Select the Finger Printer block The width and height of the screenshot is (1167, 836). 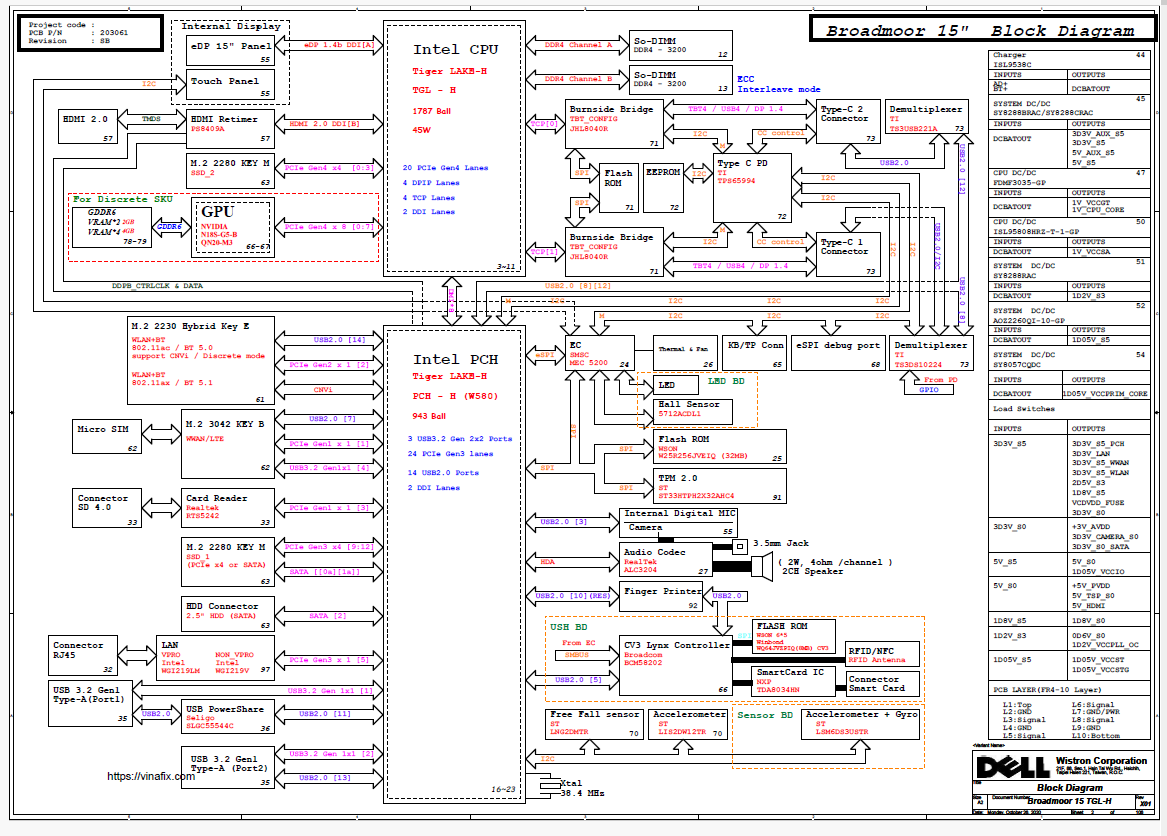pyautogui.click(x=661, y=596)
